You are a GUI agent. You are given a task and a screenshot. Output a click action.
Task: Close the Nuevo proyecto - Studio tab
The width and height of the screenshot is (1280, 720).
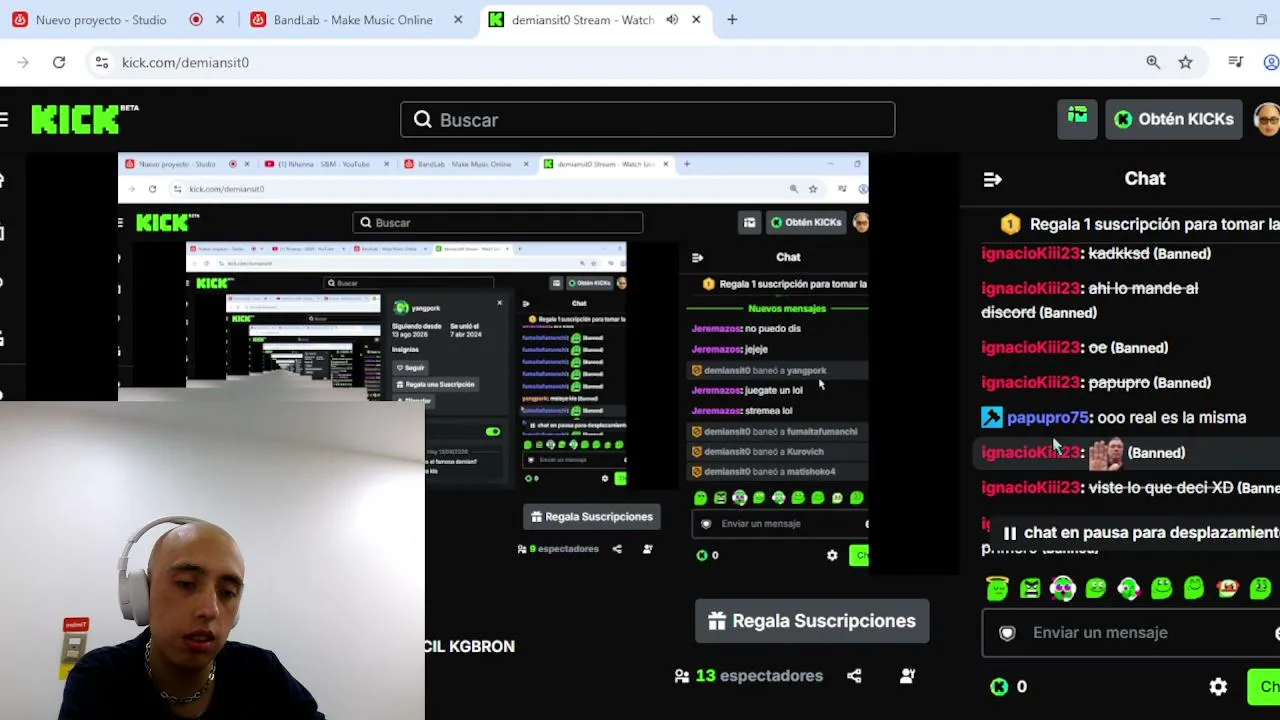coord(220,20)
